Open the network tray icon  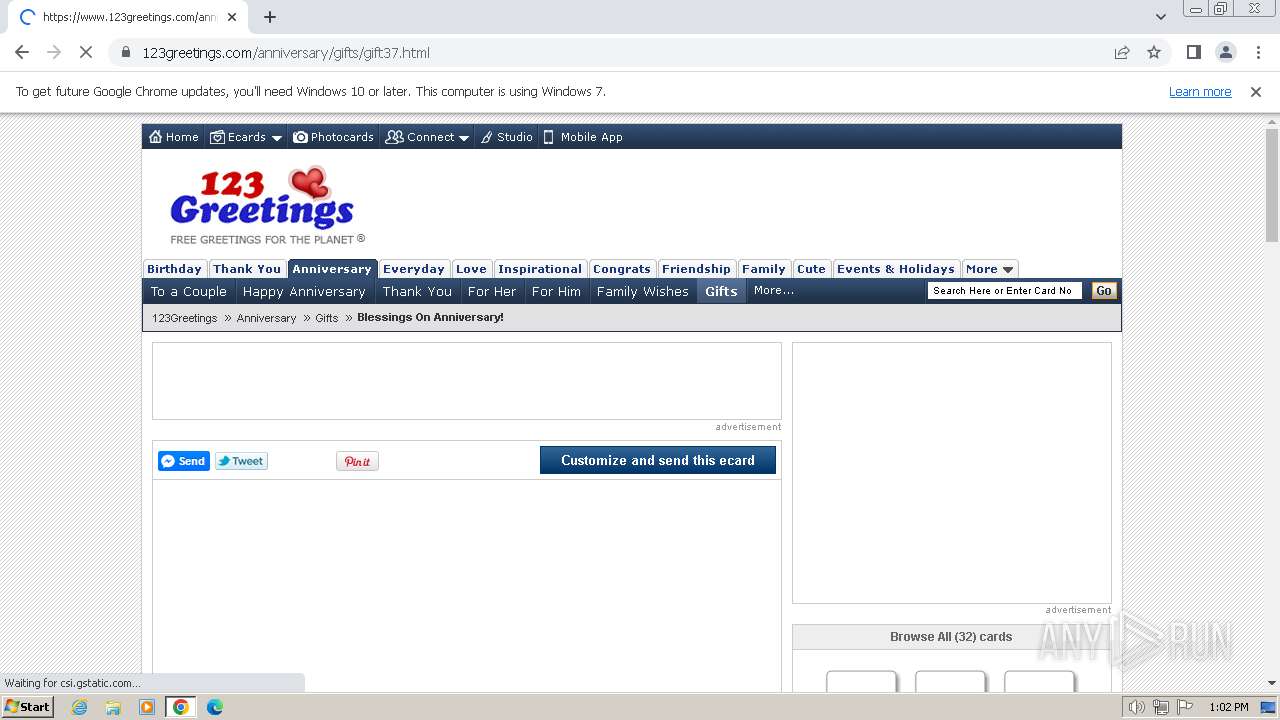pyautogui.click(x=1161, y=707)
